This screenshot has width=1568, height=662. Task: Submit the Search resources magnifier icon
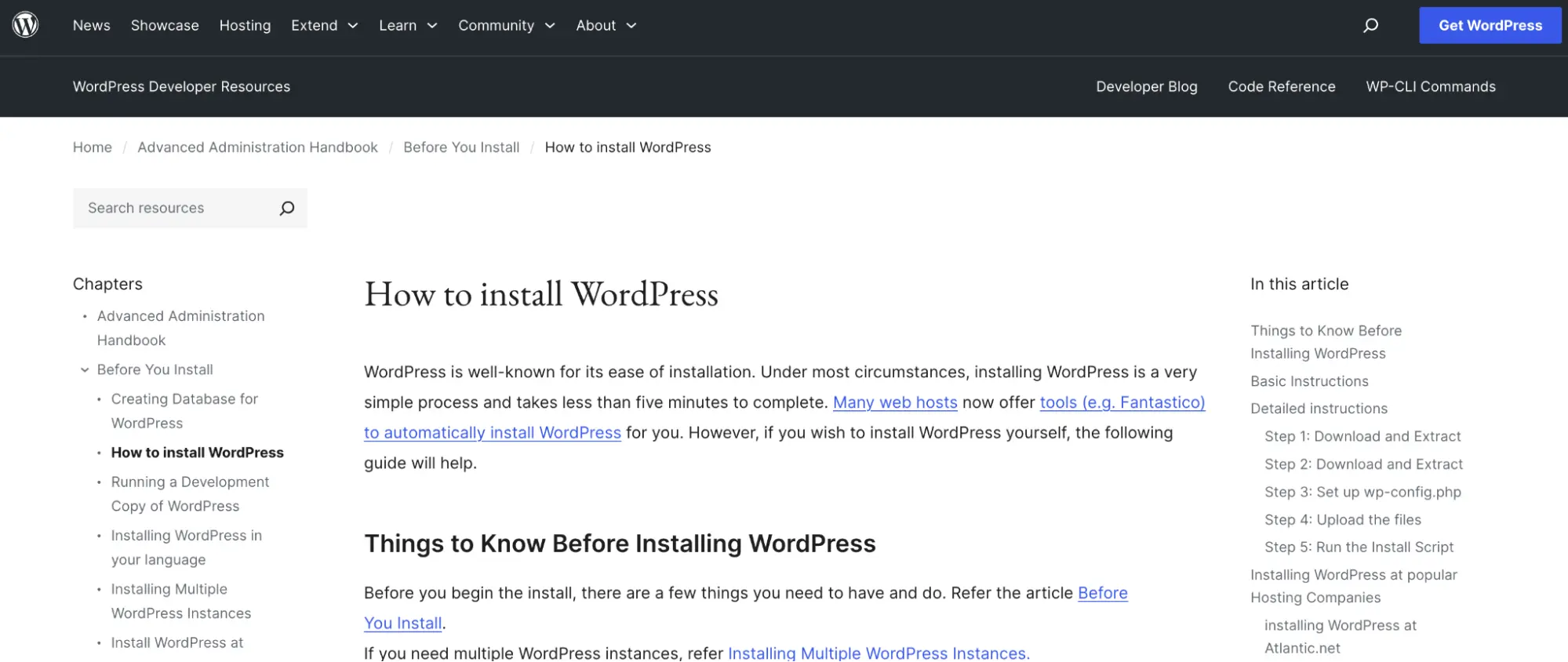[x=287, y=208]
